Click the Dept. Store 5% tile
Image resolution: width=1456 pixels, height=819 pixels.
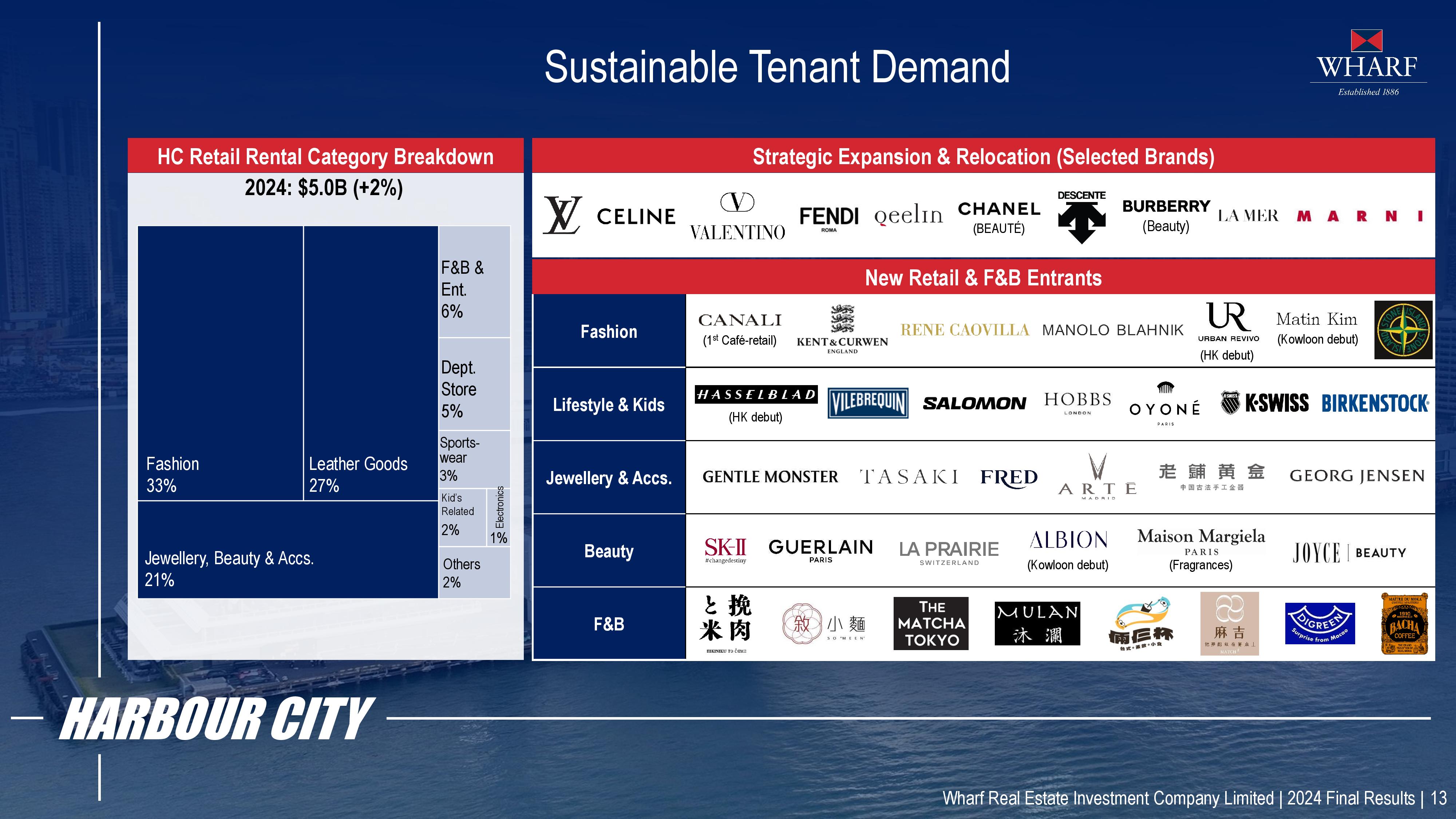tap(474, 384)
